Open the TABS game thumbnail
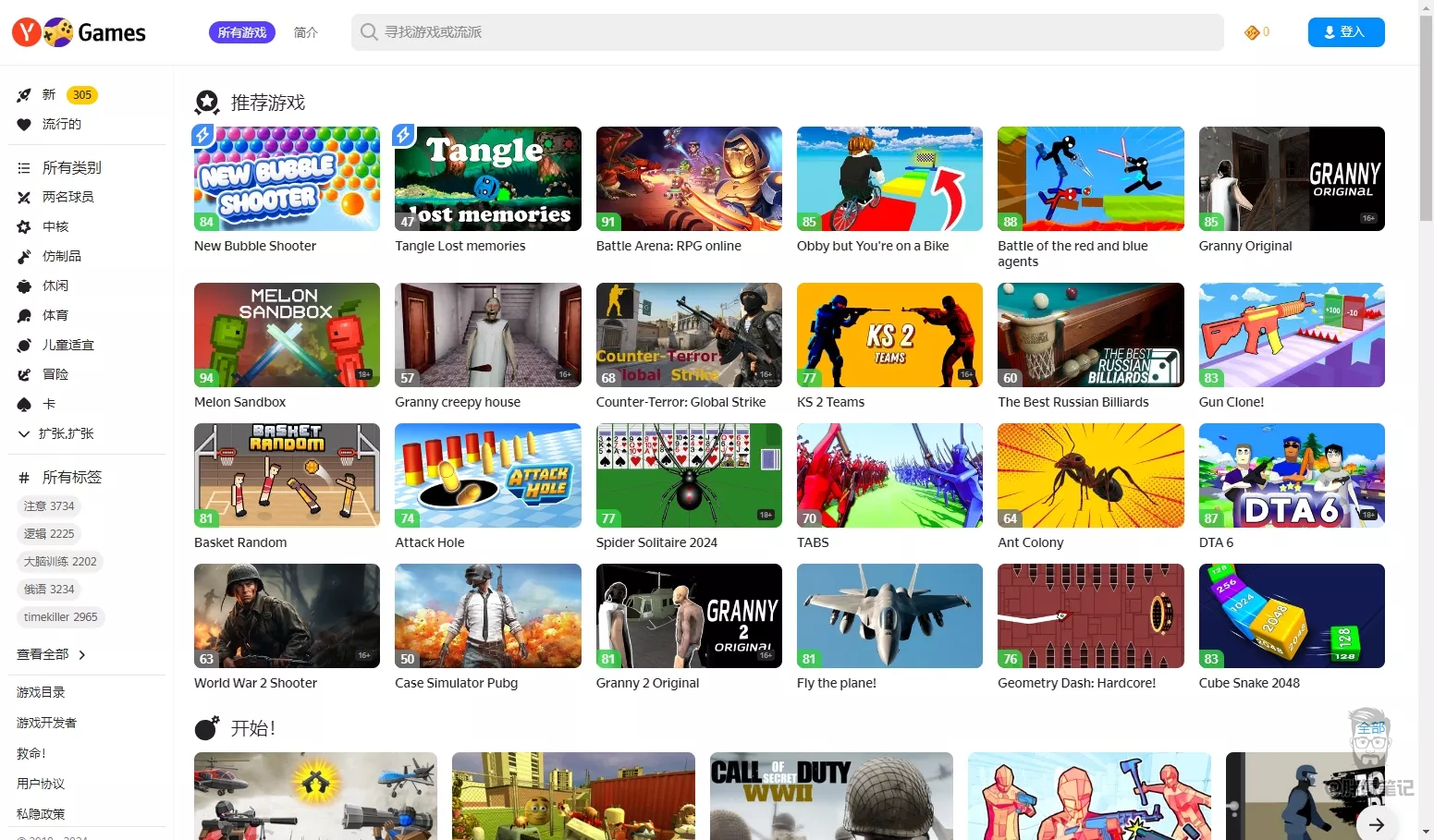Viewport: 1434px width, 840px height. (889, 475)
